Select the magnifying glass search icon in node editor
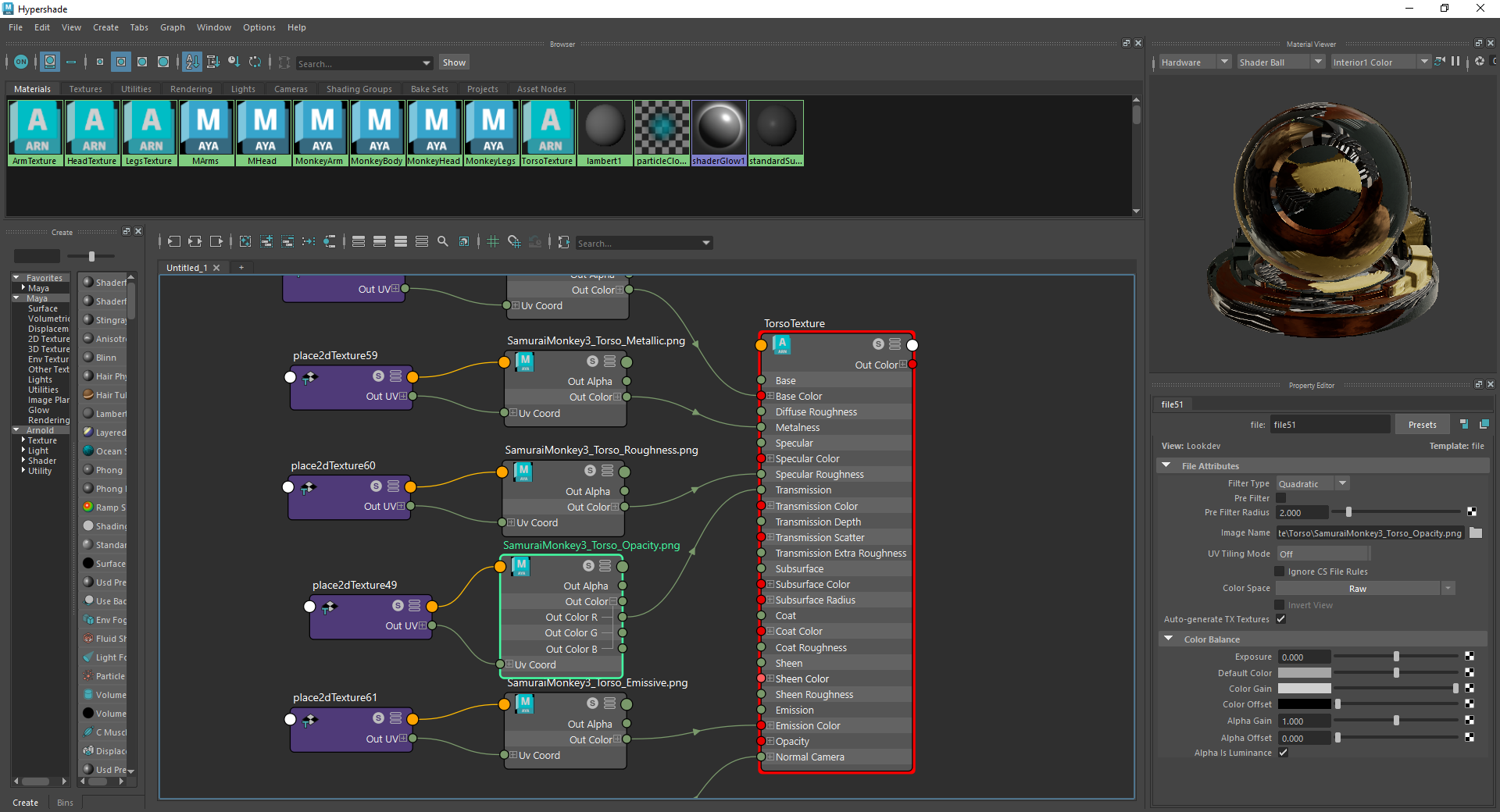The height and width of the screenshot is (812, 1500). (443, 242)
